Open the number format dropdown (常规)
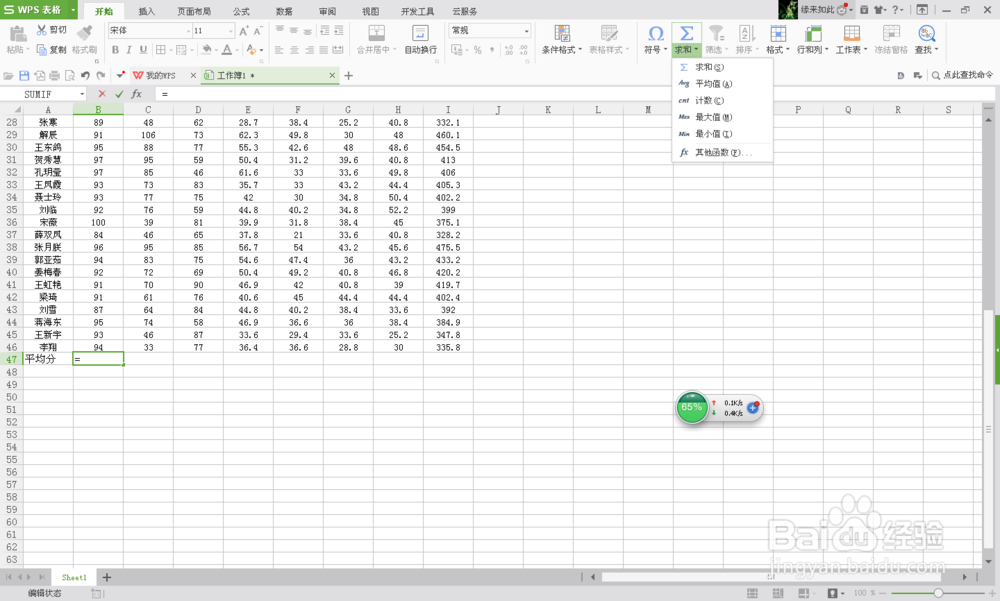This screenshot has height=601, width=1000. pyautogui.click(x=526, y=31)
